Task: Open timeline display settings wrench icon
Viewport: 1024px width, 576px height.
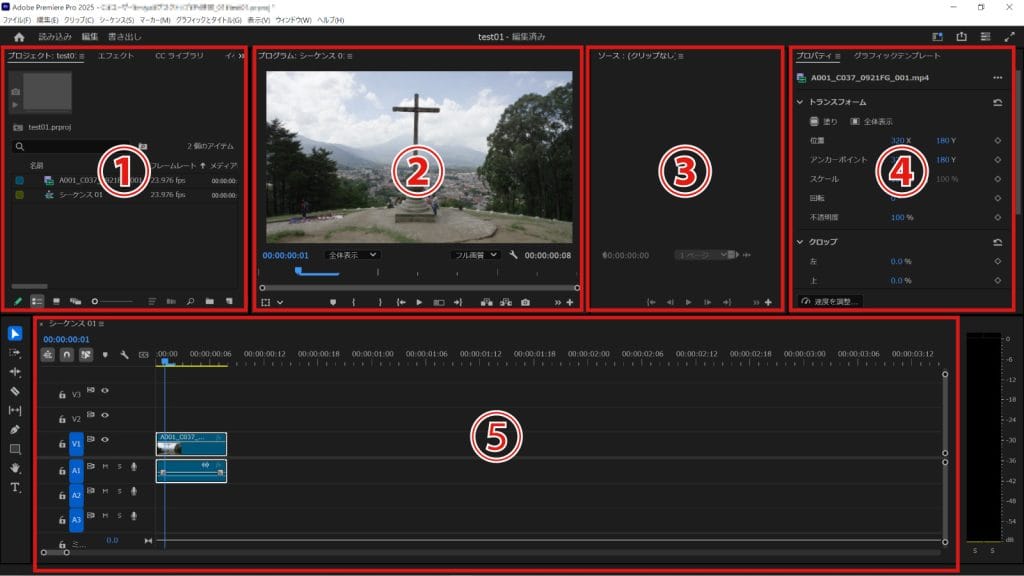Action: pos(124,354)
